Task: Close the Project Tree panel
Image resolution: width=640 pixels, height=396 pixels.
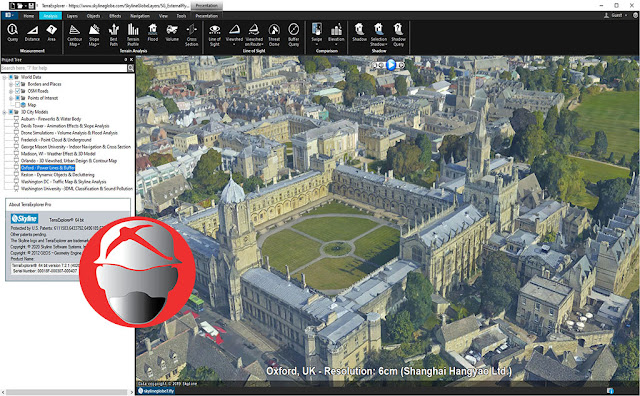Action: coord(131,60)
